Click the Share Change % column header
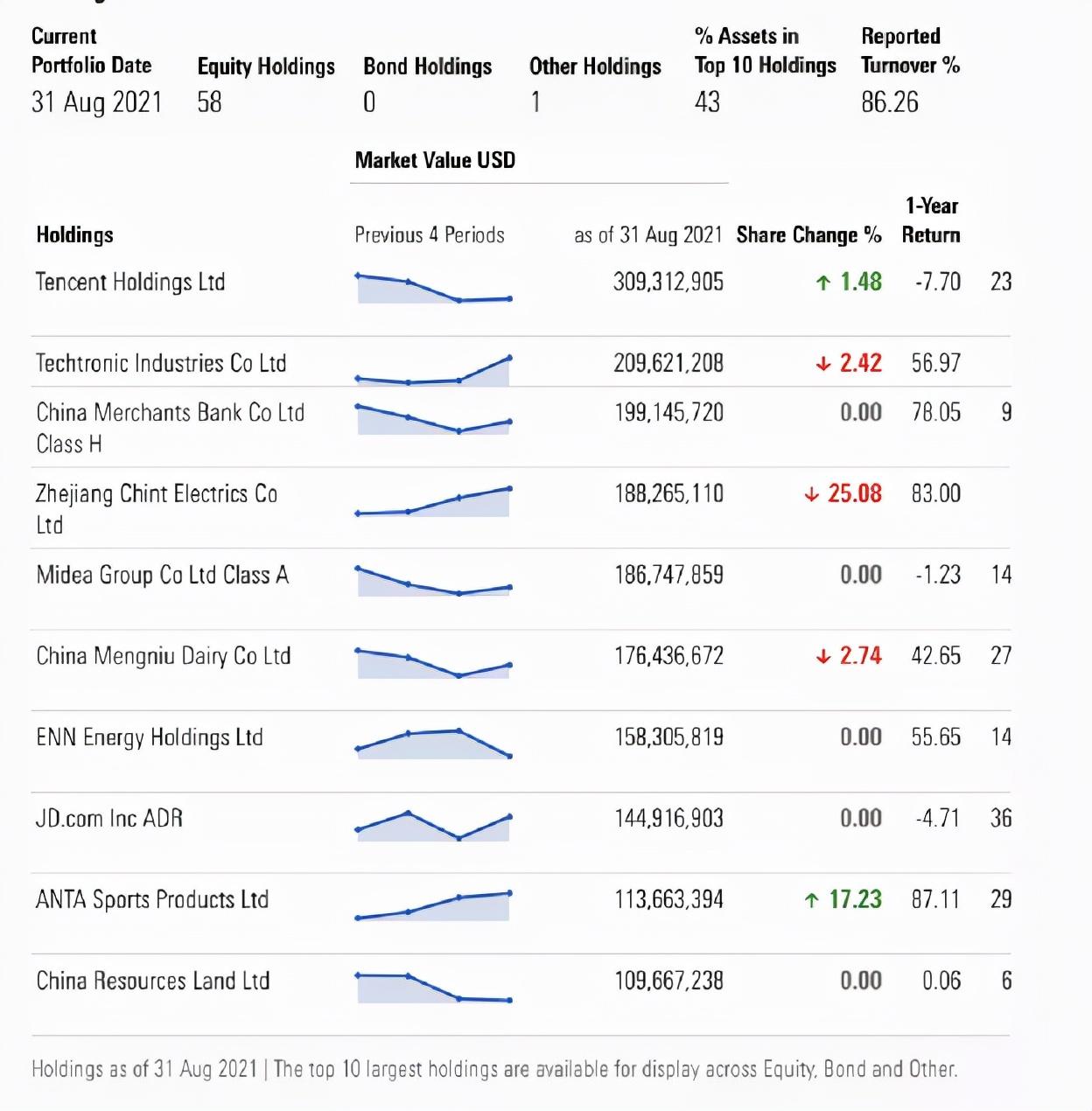1092x1111 pixels. pos(808,235)
